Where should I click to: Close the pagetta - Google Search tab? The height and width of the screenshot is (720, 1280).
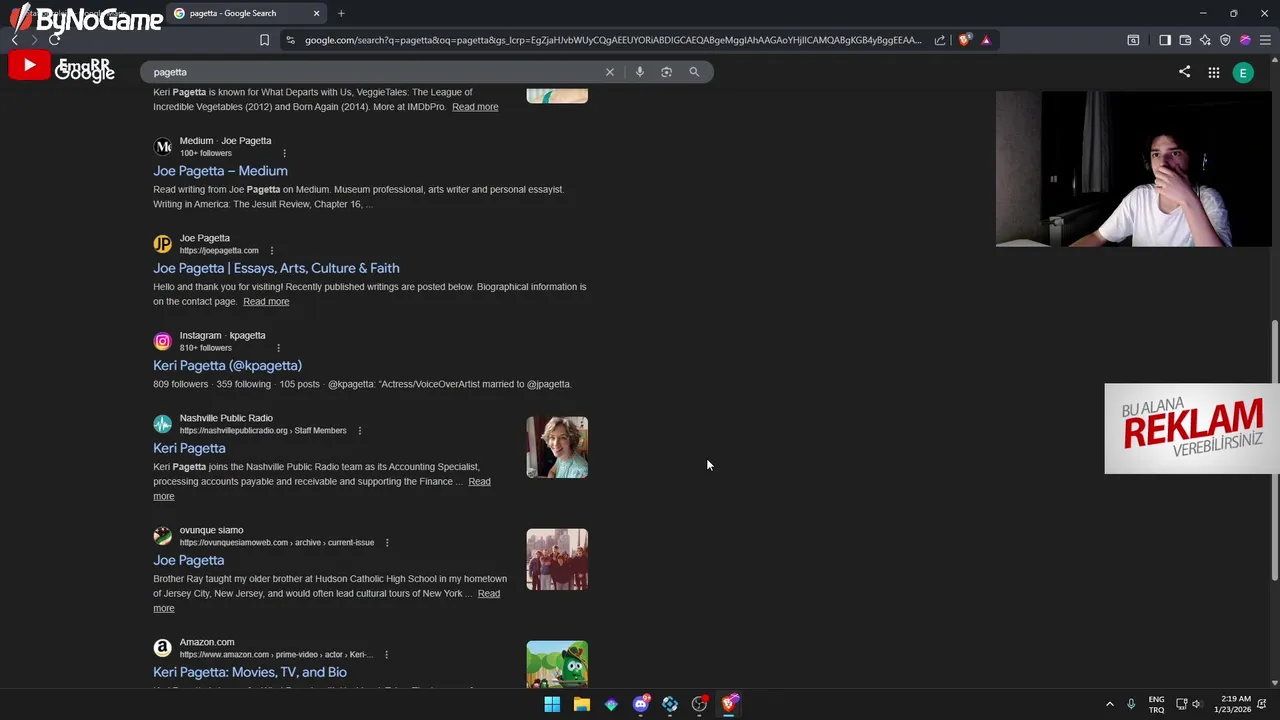click(x=317, y=13)
